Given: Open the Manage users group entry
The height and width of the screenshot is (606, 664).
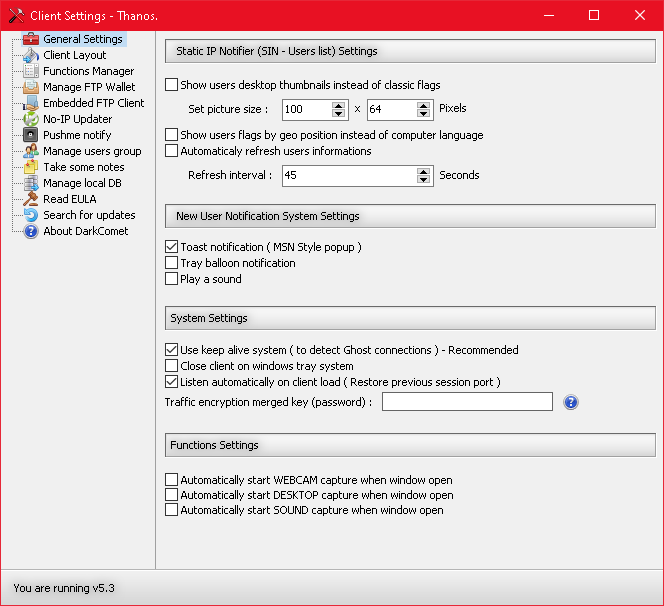Looking at the screenshot, I should point(92,151).
